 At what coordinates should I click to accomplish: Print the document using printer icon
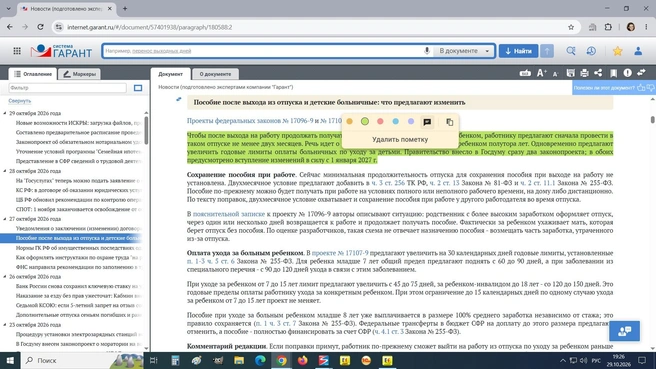[584, 73]
